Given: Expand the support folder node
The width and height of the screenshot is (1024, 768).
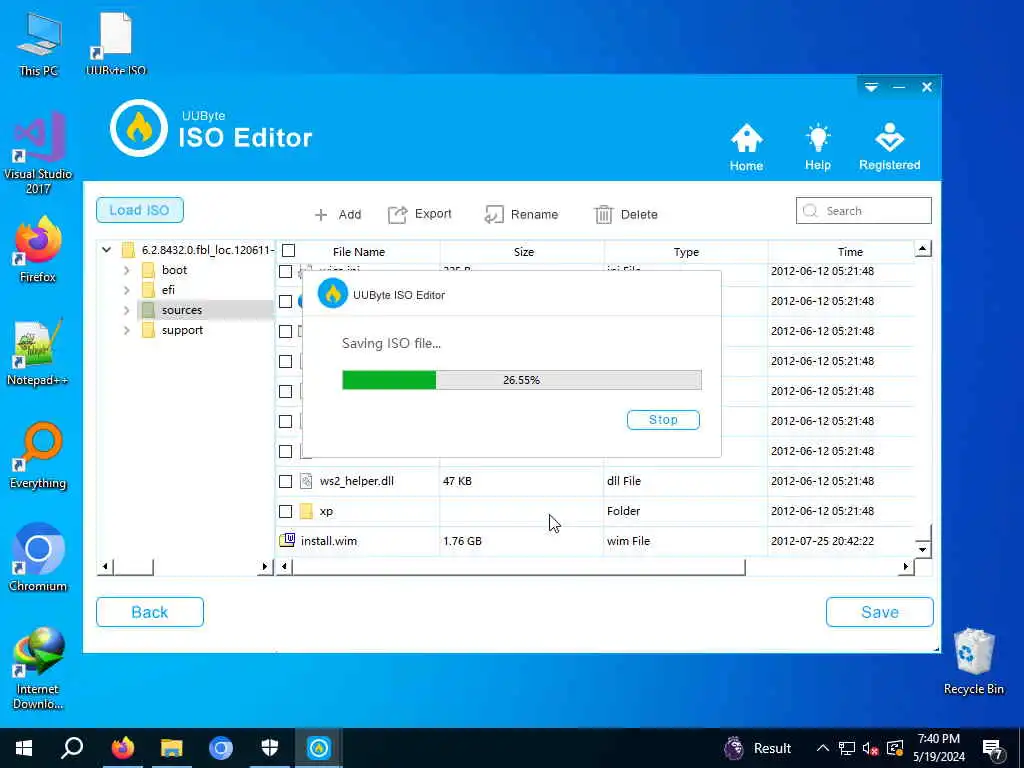Looking at the screenshot, I should (127, 330).
